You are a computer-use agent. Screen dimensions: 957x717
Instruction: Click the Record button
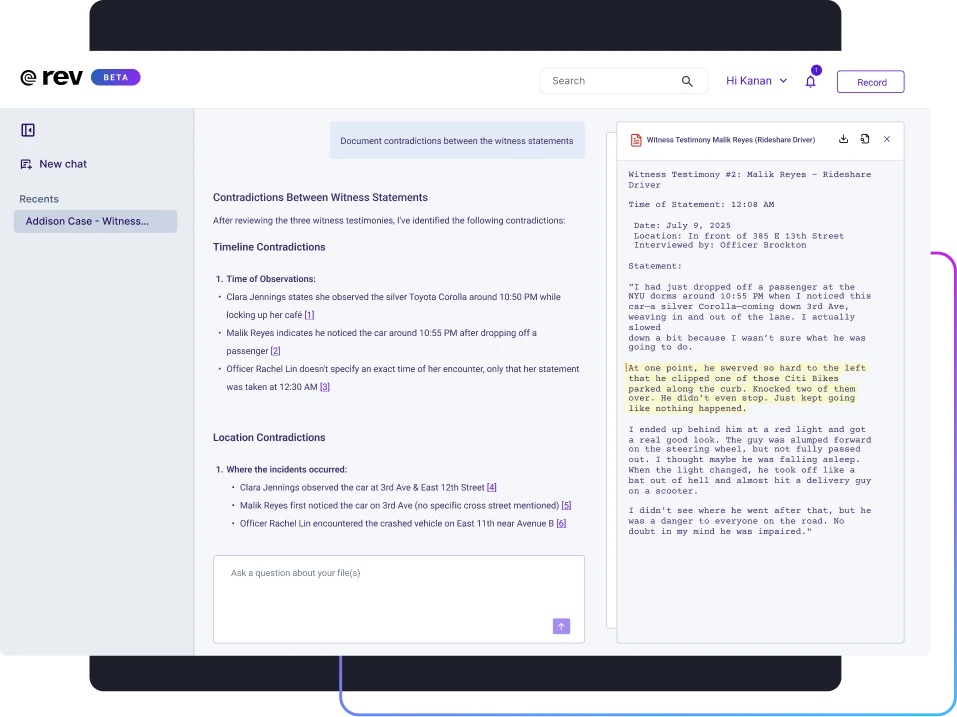[870, 82]
